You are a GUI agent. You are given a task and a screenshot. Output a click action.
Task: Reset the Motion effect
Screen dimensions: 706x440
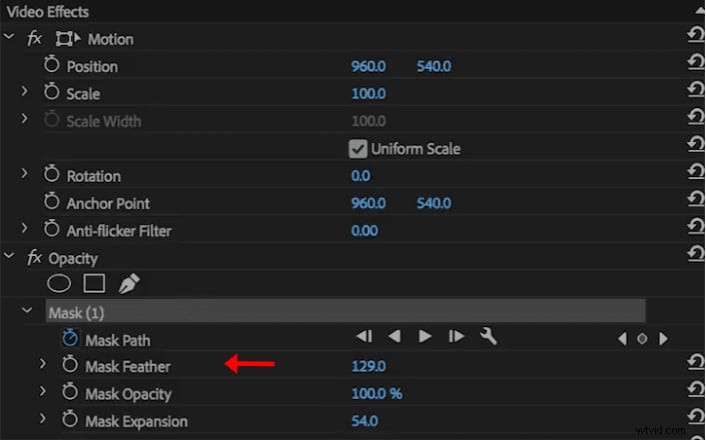[x=696, y=34]
